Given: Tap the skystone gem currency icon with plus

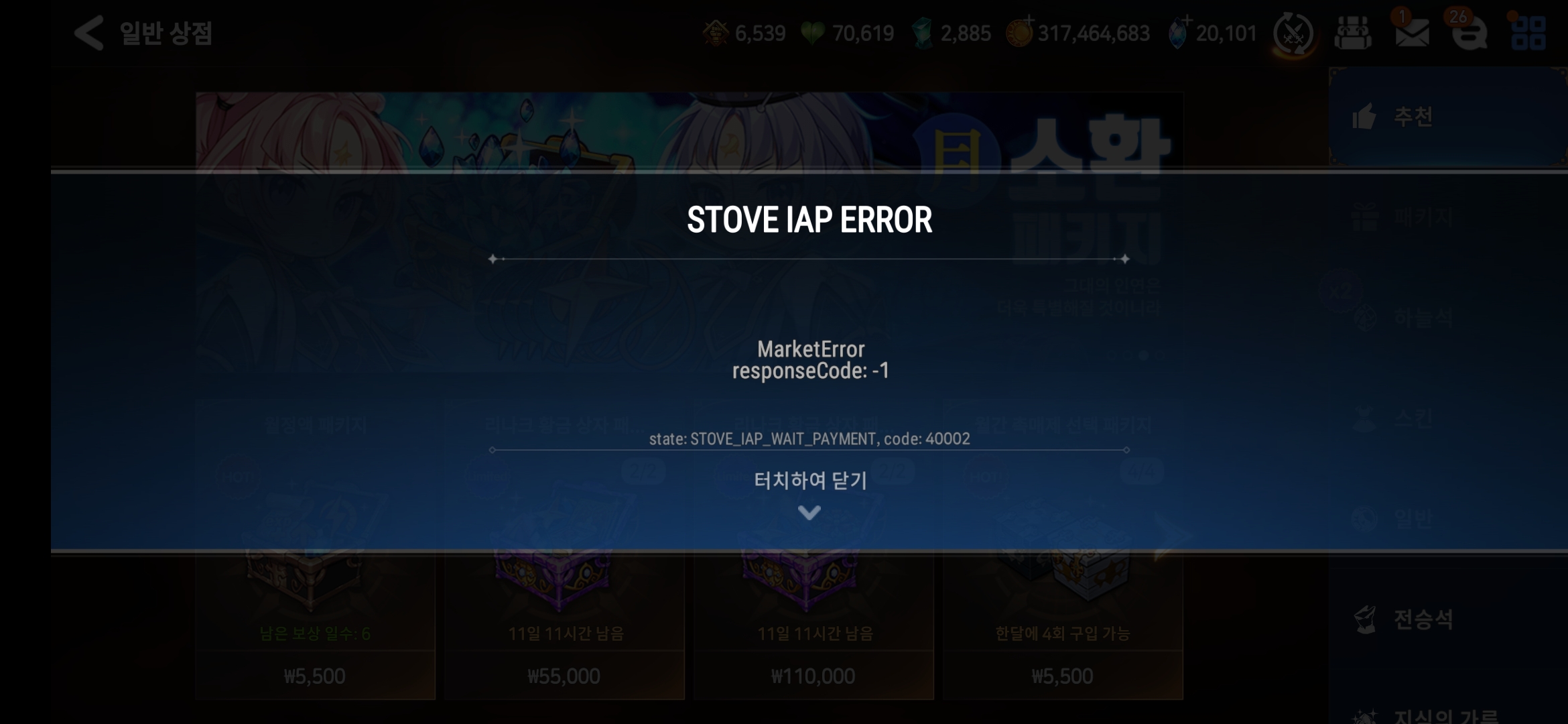Looking at the screenshot, I should [x=1178, y=33].
